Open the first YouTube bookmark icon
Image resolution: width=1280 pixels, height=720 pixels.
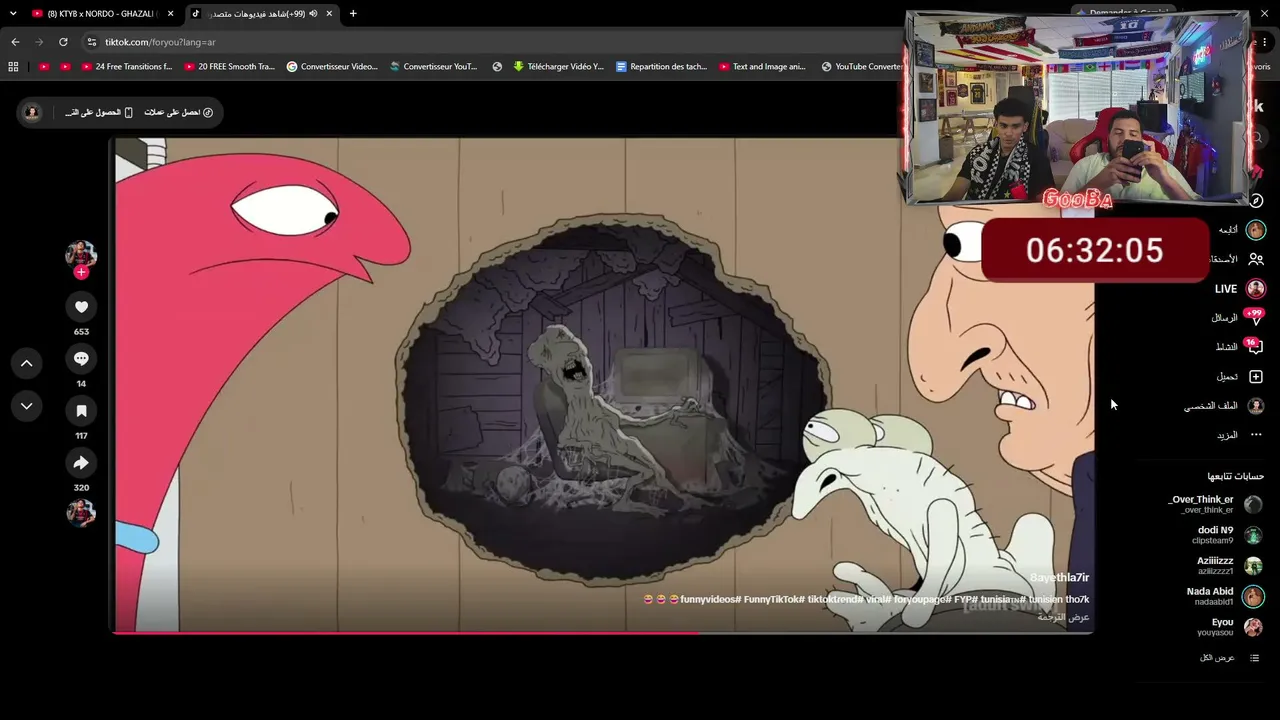point(44,67)
